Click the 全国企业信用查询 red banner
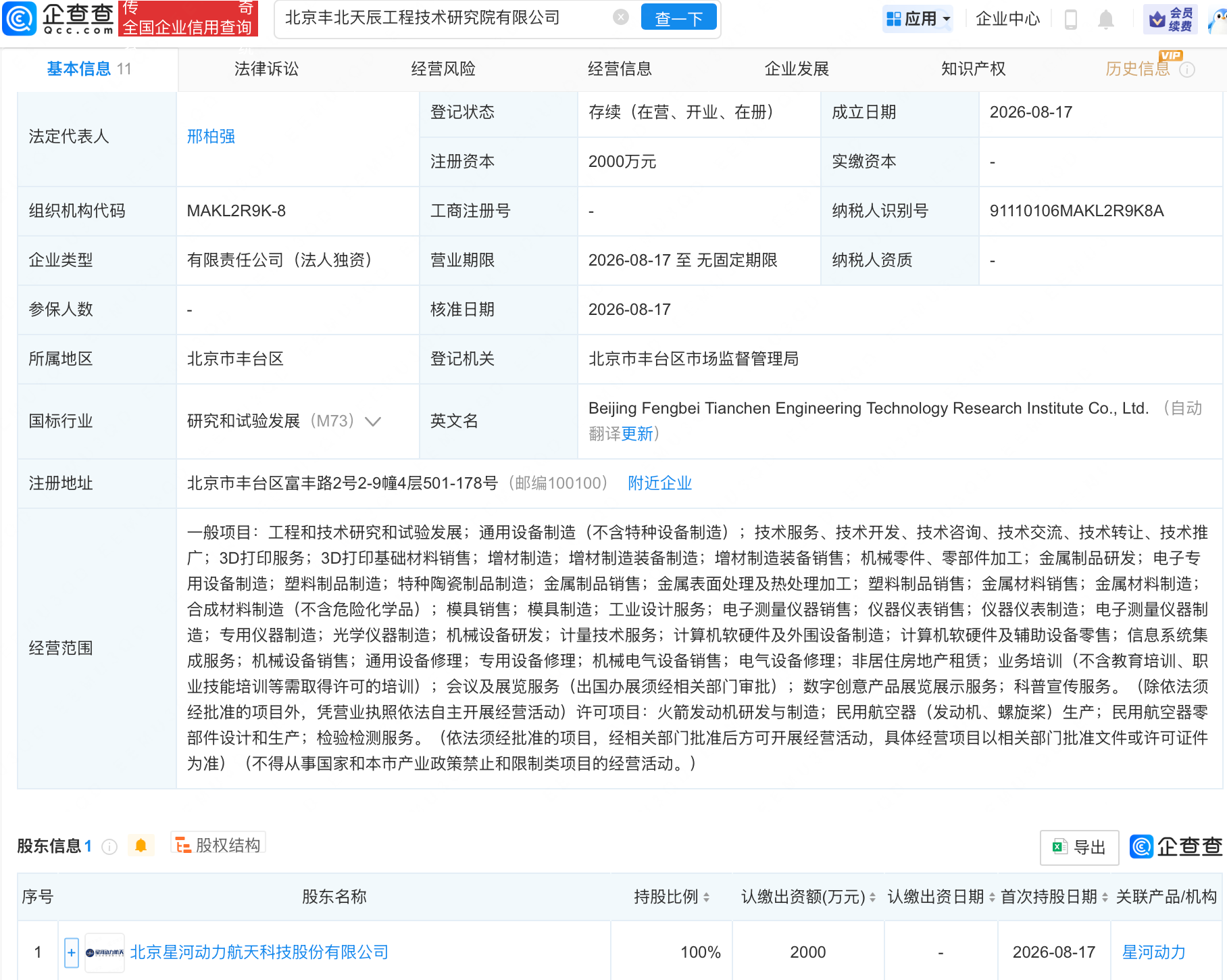 click(188, 18)
